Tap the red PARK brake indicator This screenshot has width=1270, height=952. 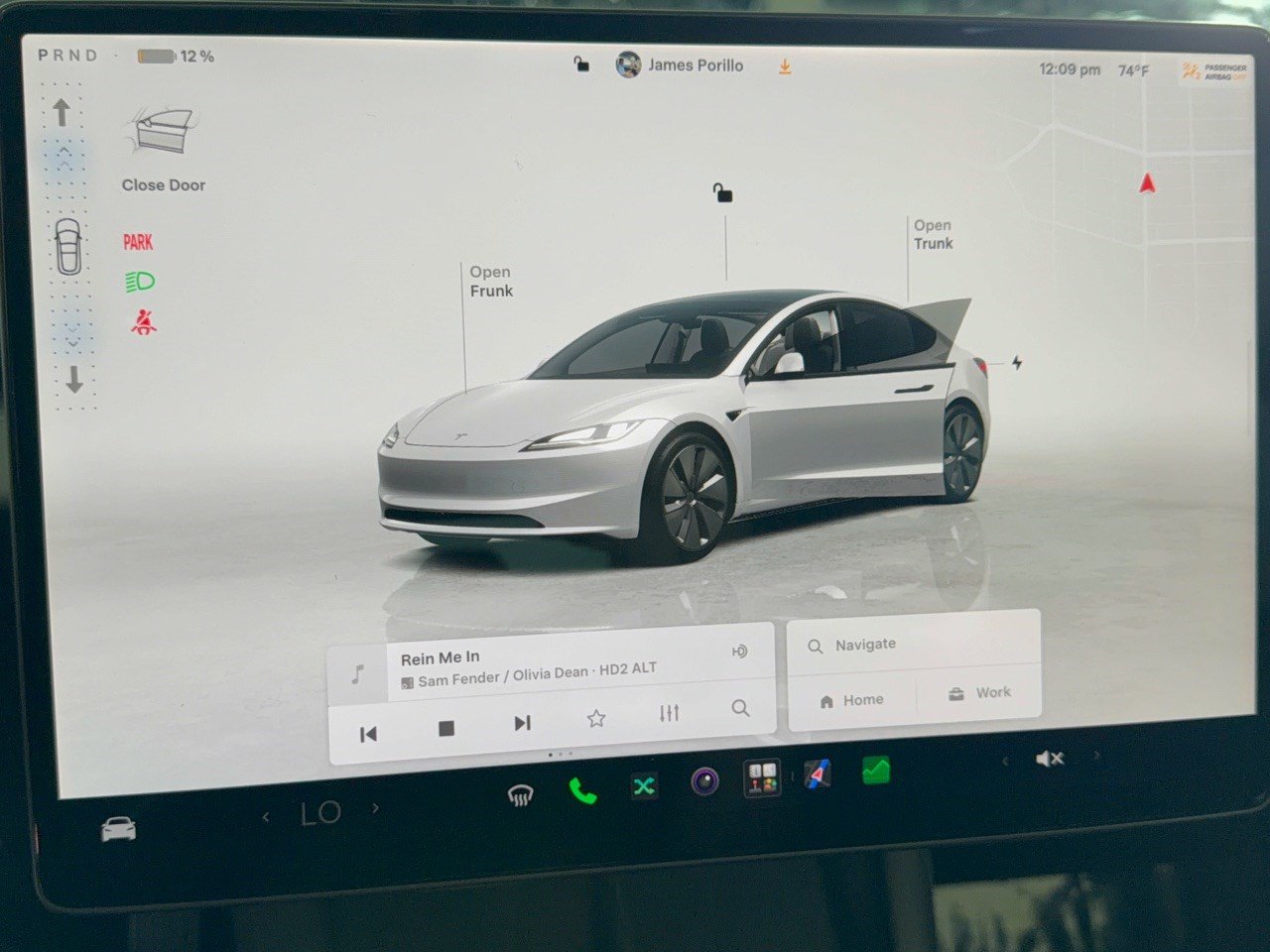138,242
